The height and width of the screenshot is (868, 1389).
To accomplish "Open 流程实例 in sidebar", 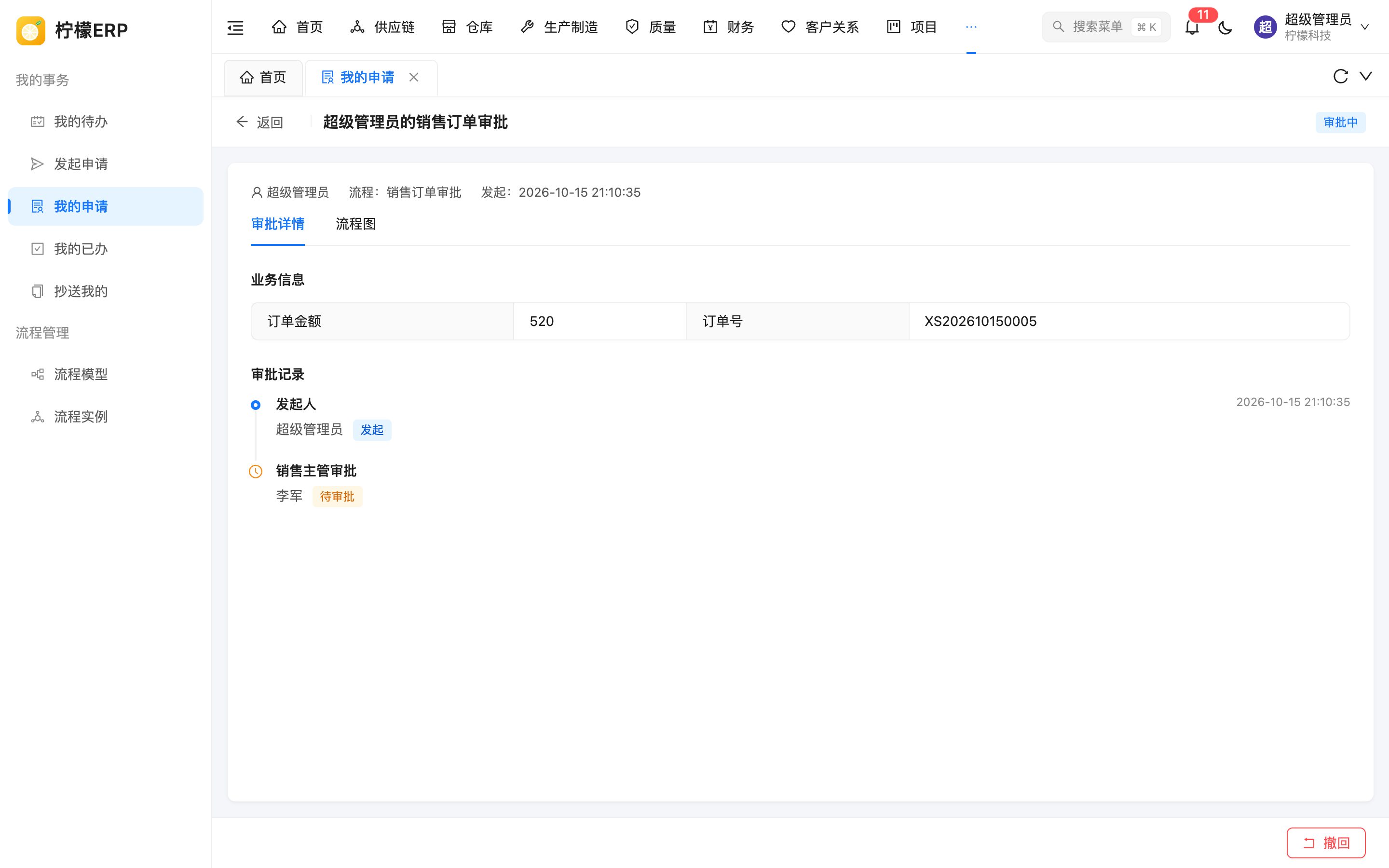I will point(106,417).
